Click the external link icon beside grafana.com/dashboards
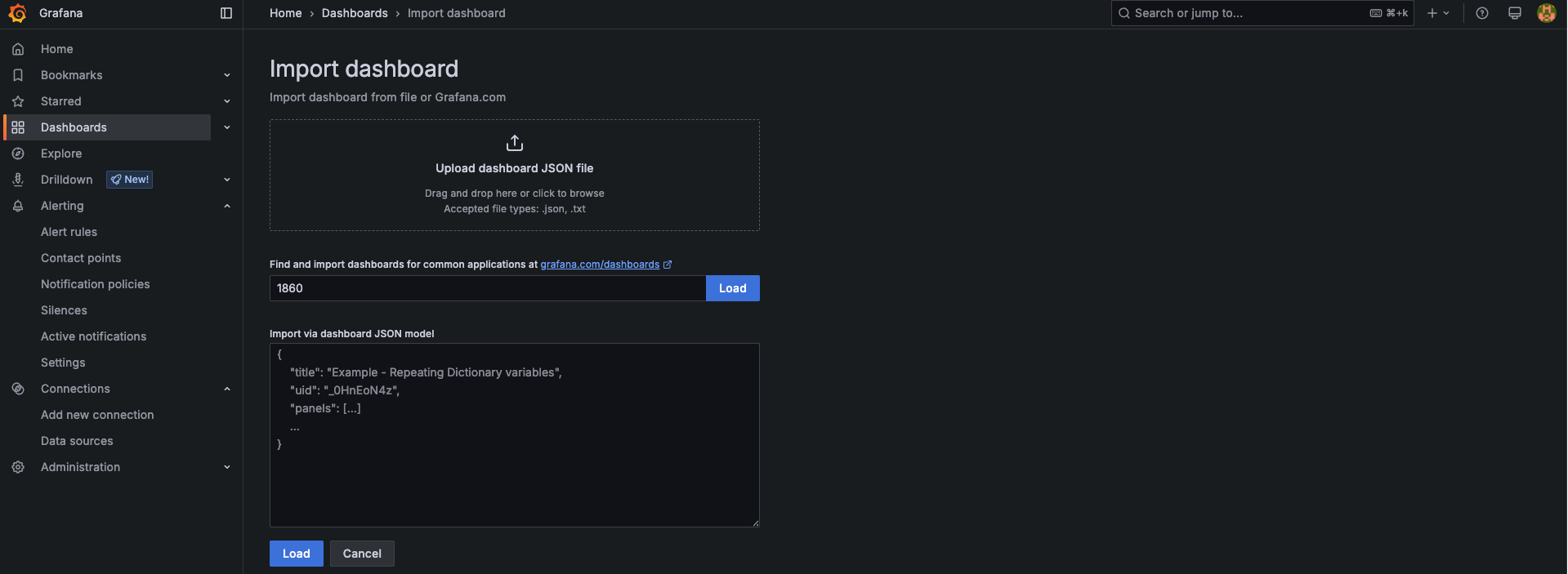The width and height of the screenshot is (1568, 574). 668,265
